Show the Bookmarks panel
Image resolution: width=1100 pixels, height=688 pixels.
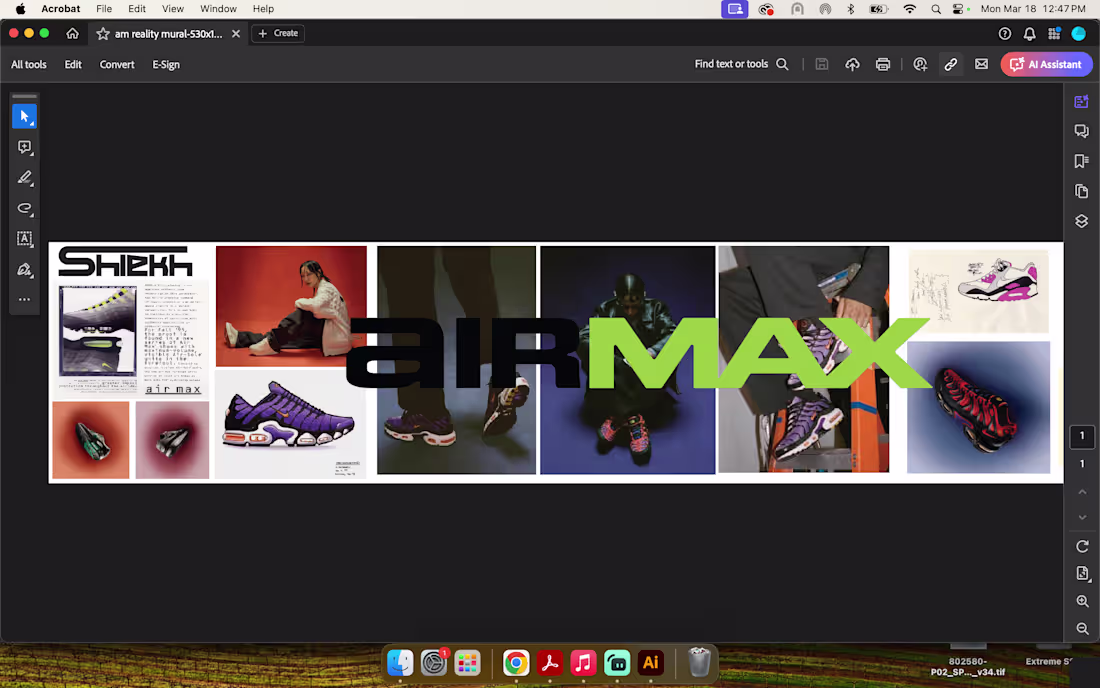click(x=1081, y=161)
